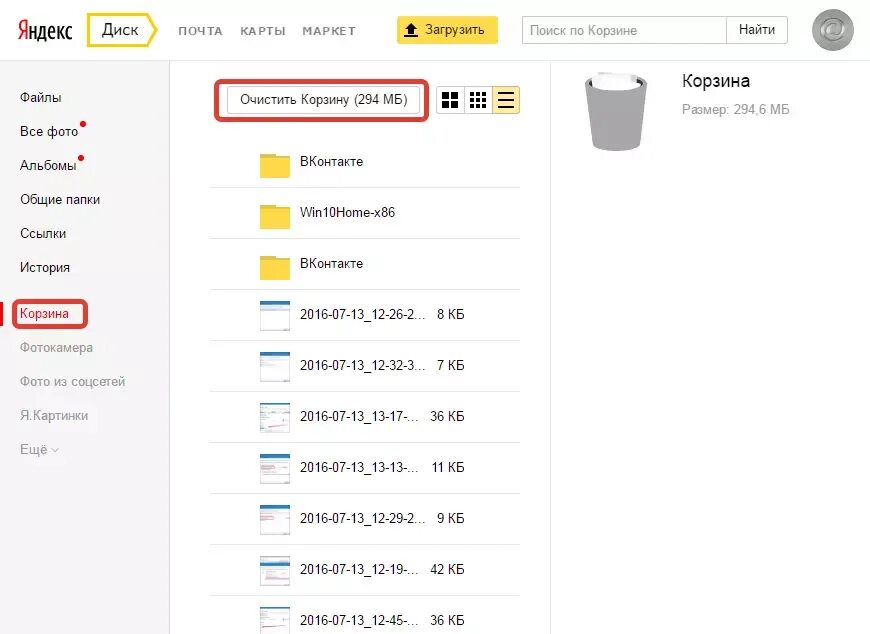Switch to small grid tiles view
The width and height of the screenshot is (870, 634).
click(478, 100)
